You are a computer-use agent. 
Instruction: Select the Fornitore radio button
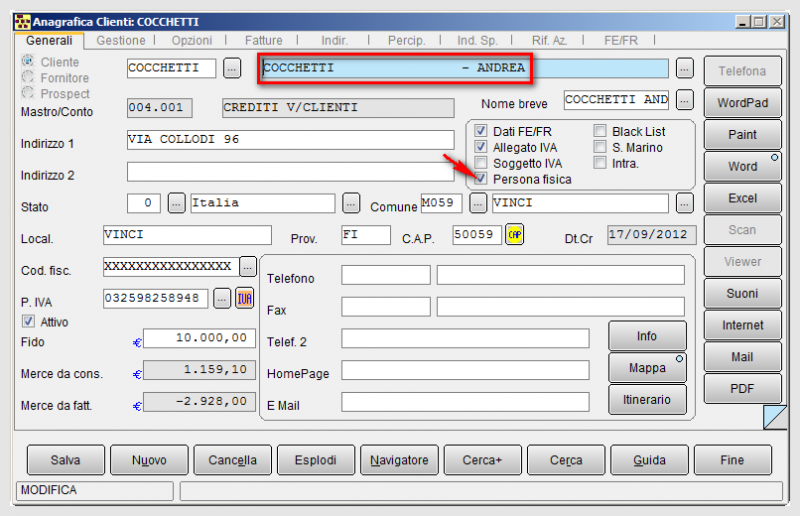[x=28, y=77]
